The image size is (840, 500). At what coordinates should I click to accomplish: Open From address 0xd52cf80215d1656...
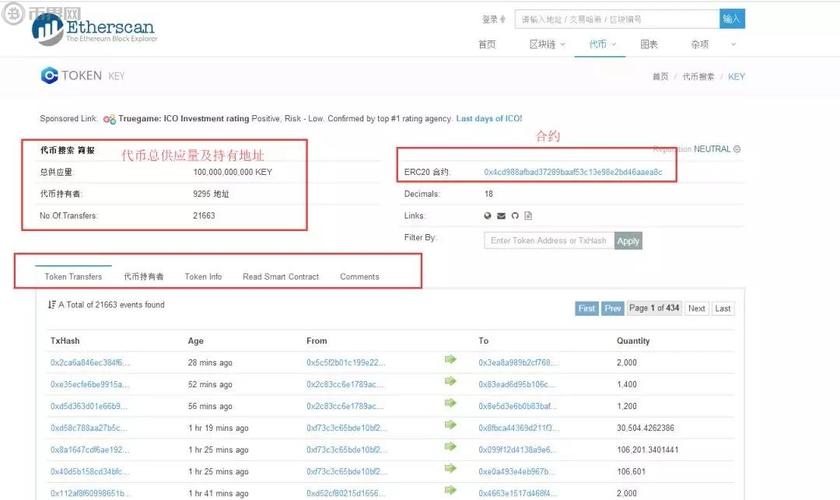click(346, 494)
